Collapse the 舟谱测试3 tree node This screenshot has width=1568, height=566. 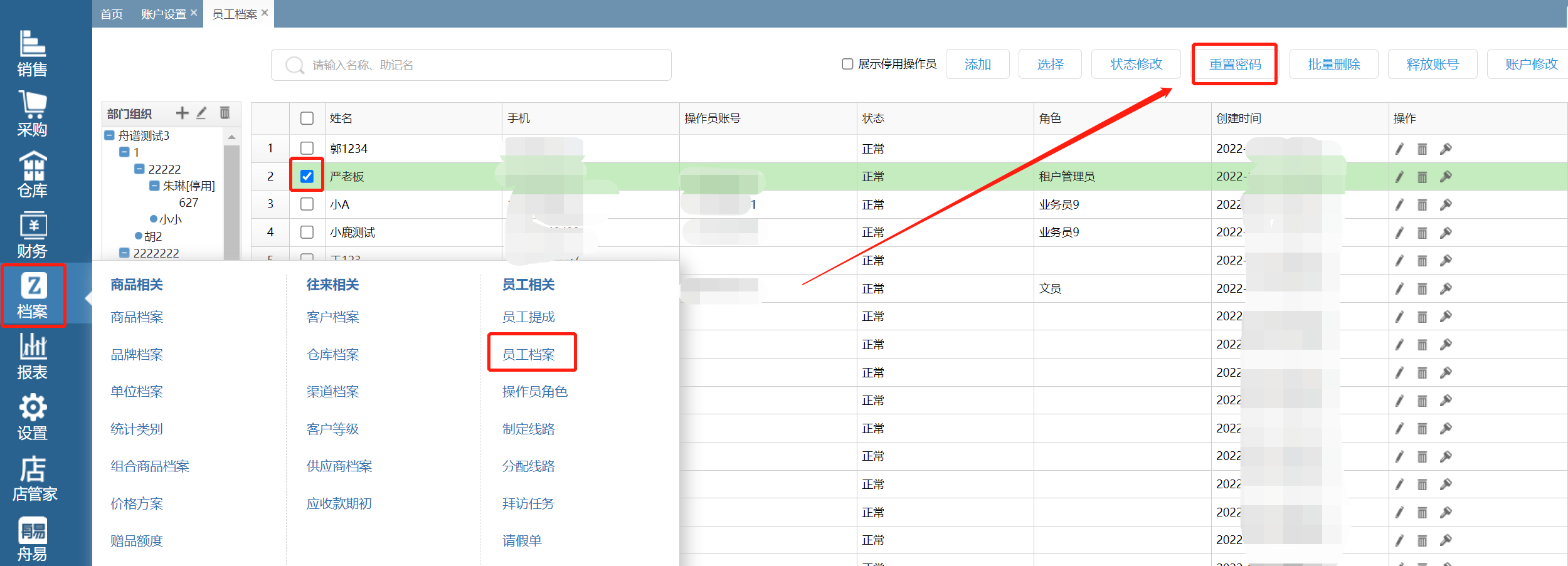(x=110, y=135)
